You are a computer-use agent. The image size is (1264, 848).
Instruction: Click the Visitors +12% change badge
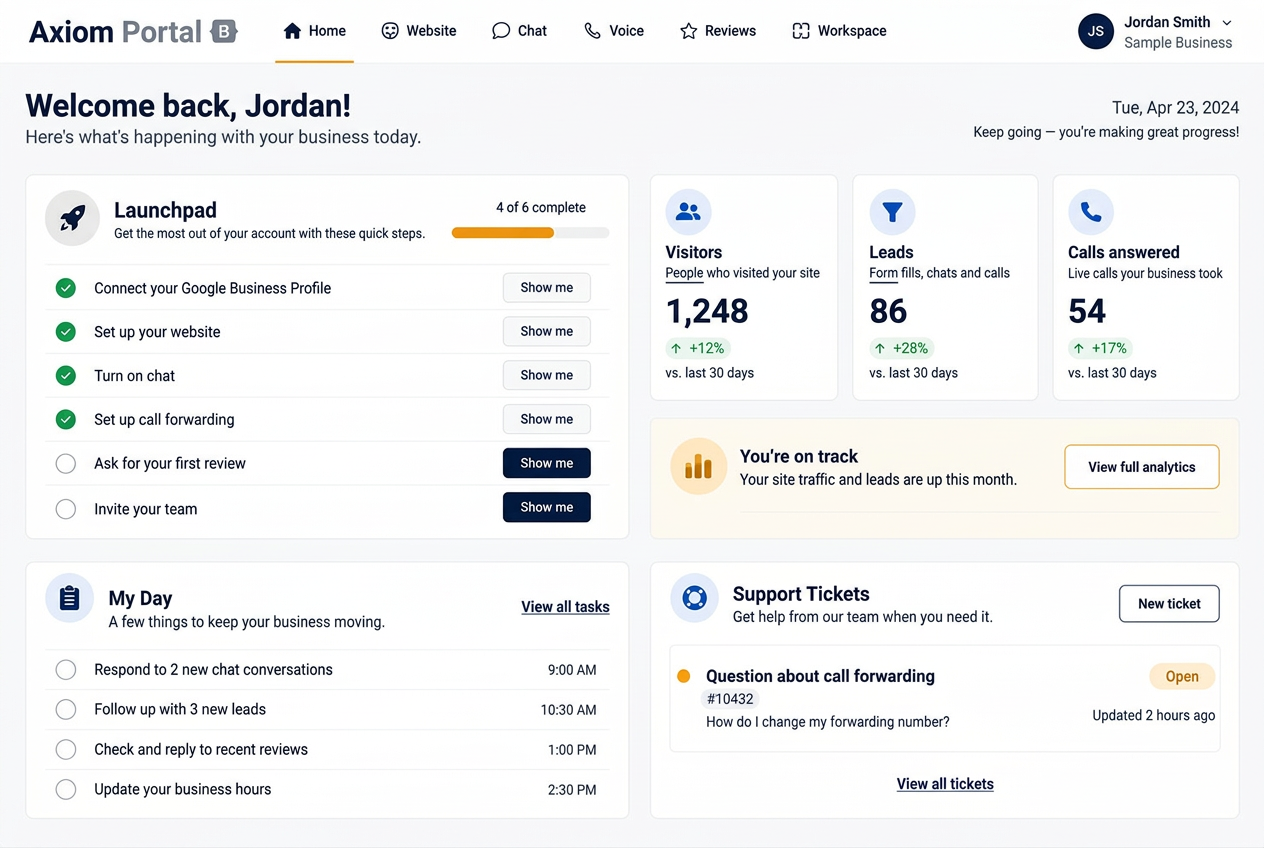(698, 348)
